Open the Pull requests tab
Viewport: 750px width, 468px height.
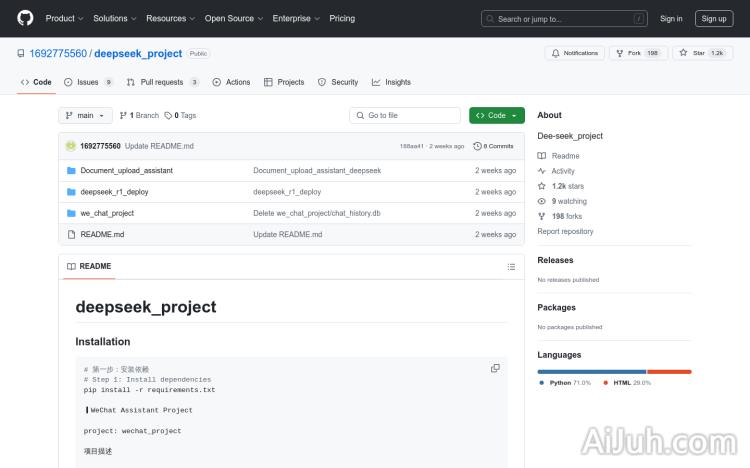coord(163,82)
